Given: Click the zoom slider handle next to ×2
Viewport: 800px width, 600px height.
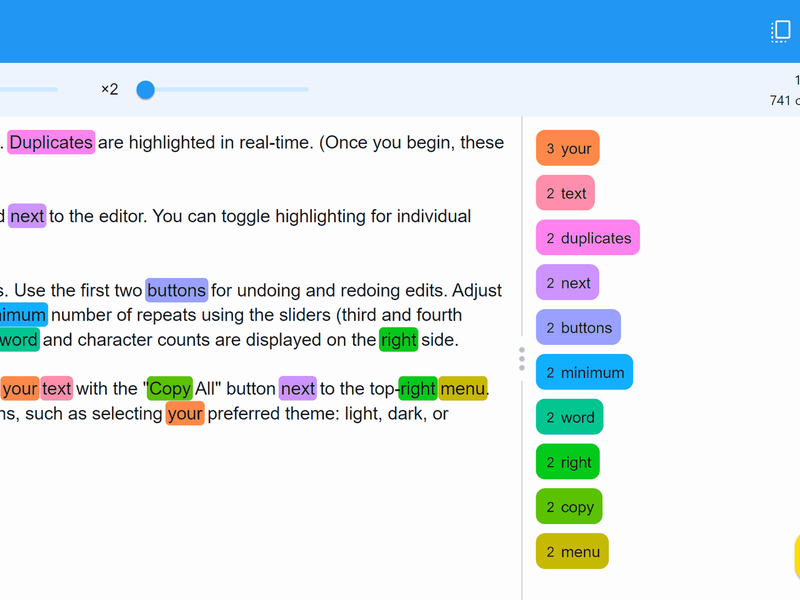Looking at the screenshot, I should pos(145,89).
